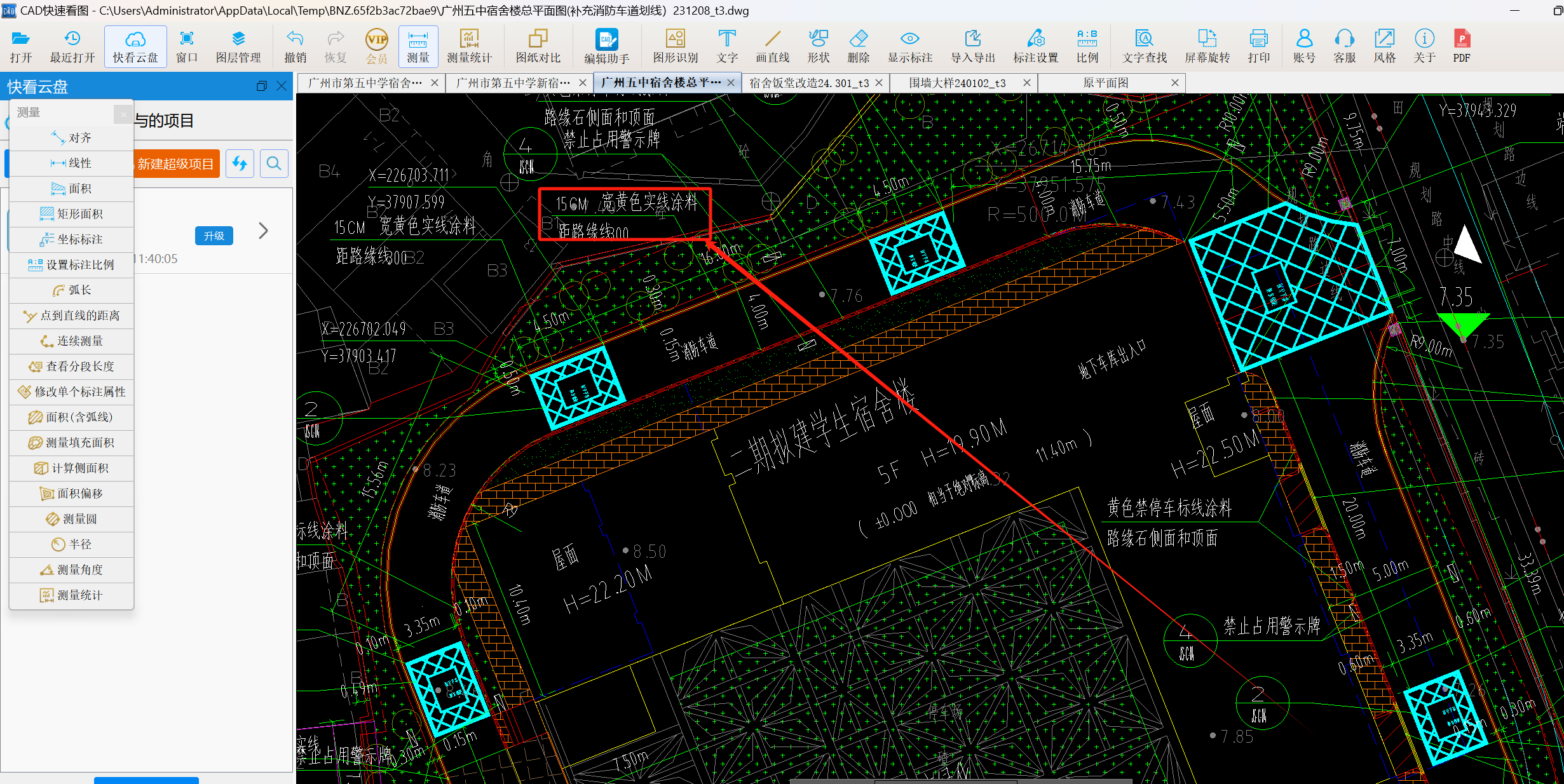Select 面积(含弧线) menu item
Image resolution: width=1564 pixels, height=784 pixels.
[x=72, y=417]
